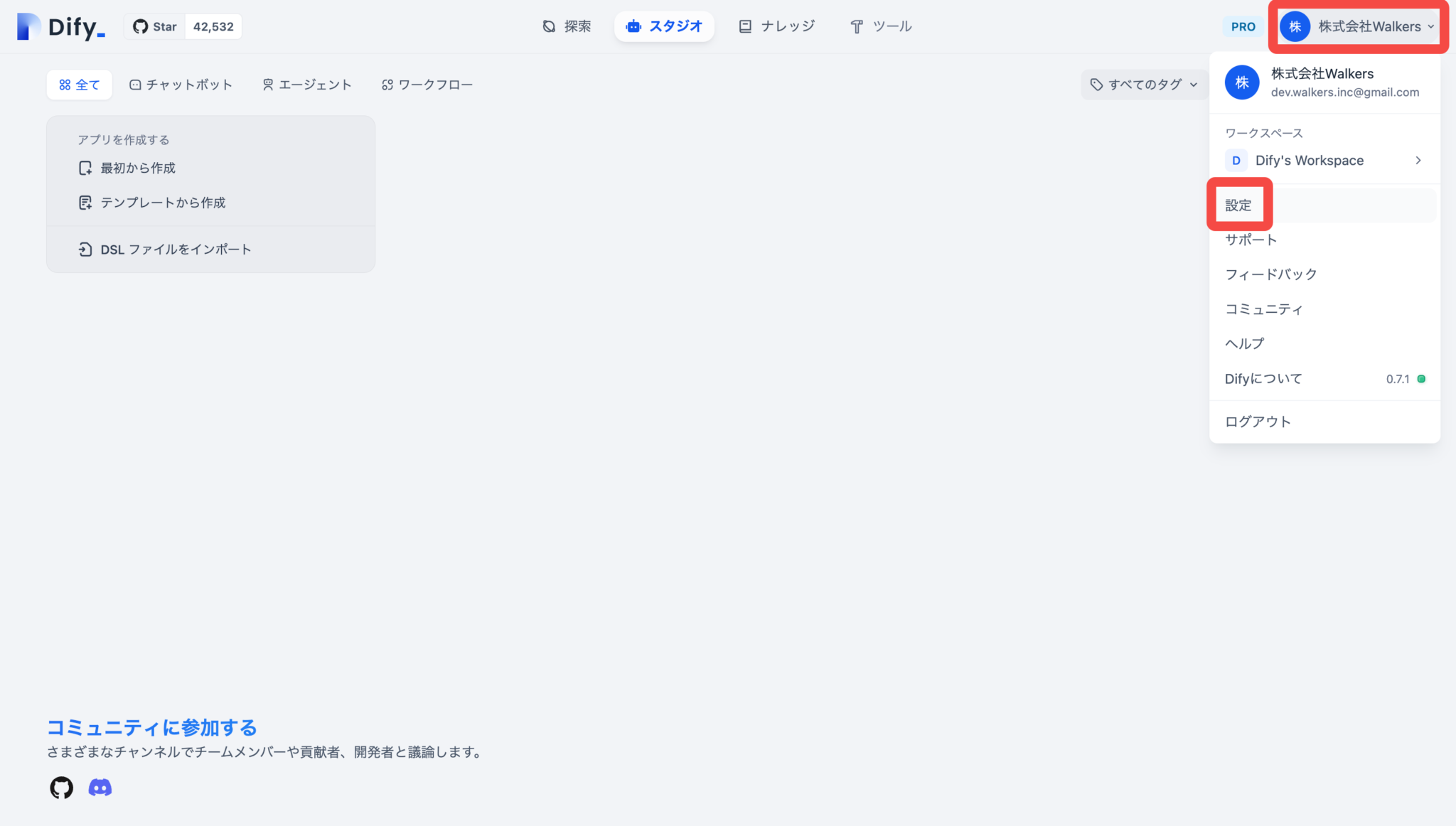The width and height of the screenshot is (1456, 826).
Task: Select the GitHub Star icon
Action: tap(141, 26)
